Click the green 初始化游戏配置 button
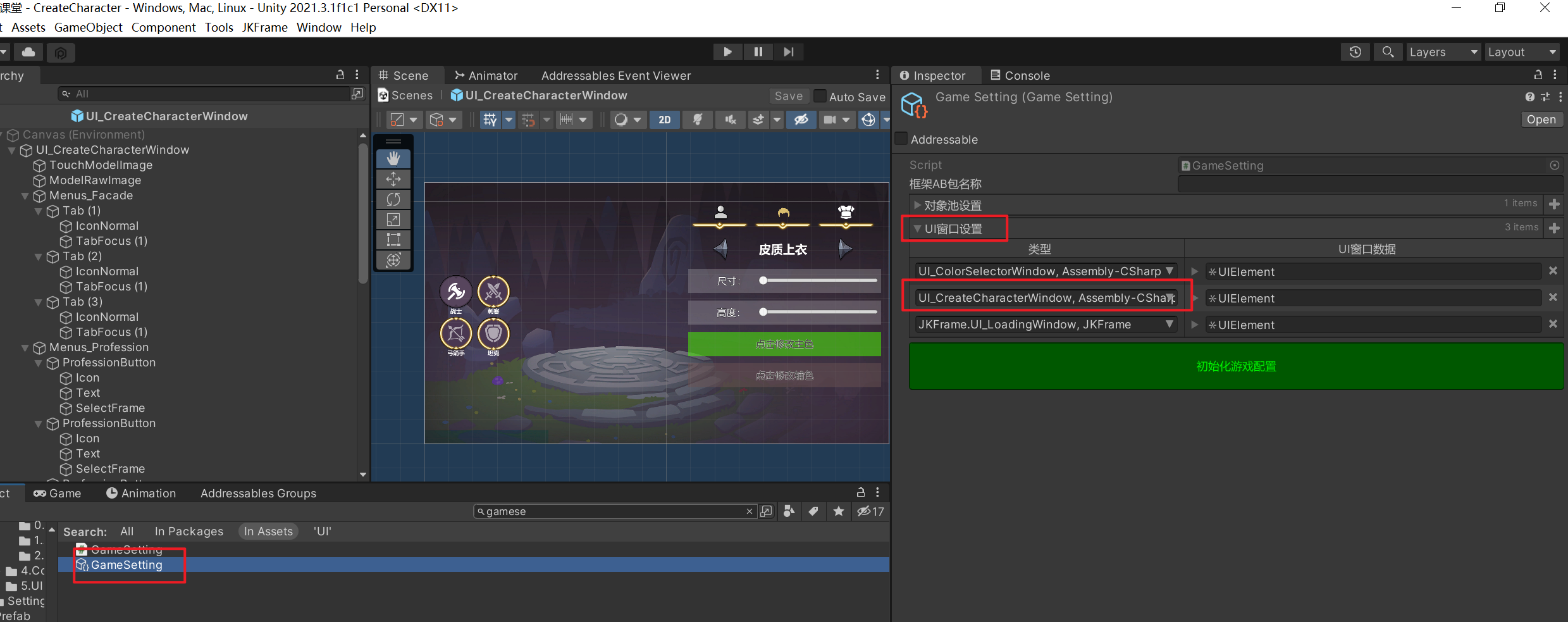Image resolution: width=1568 pixels, height=622 pixels. click(x=1236, y=366)
